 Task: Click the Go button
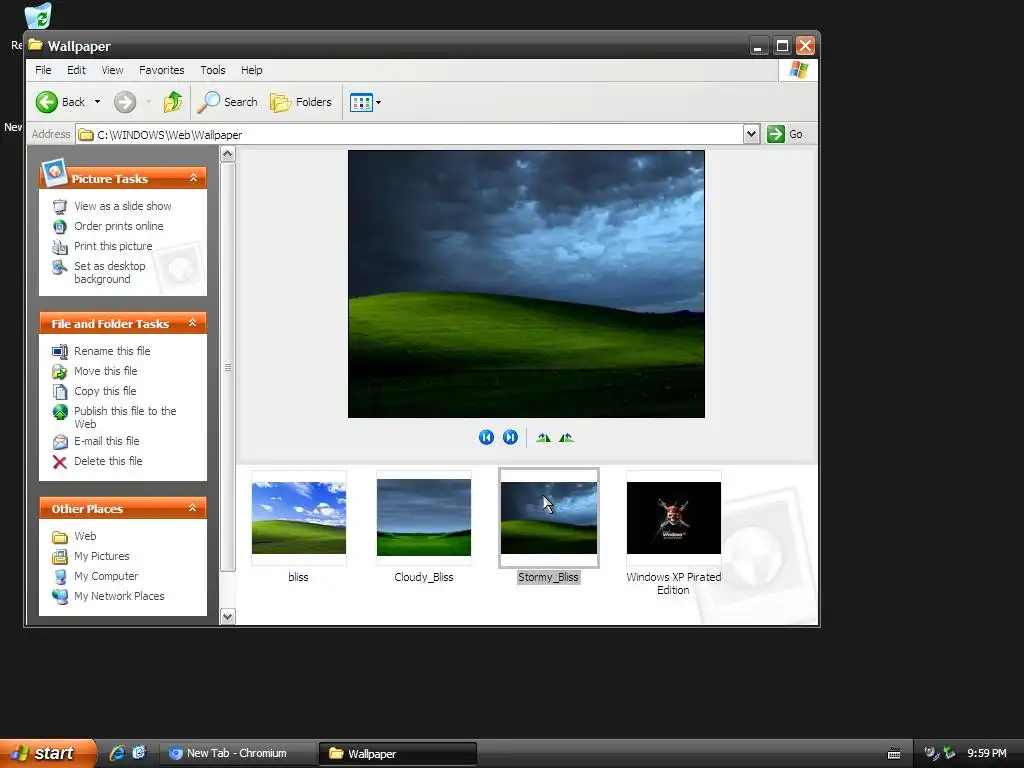pos(785,134)
